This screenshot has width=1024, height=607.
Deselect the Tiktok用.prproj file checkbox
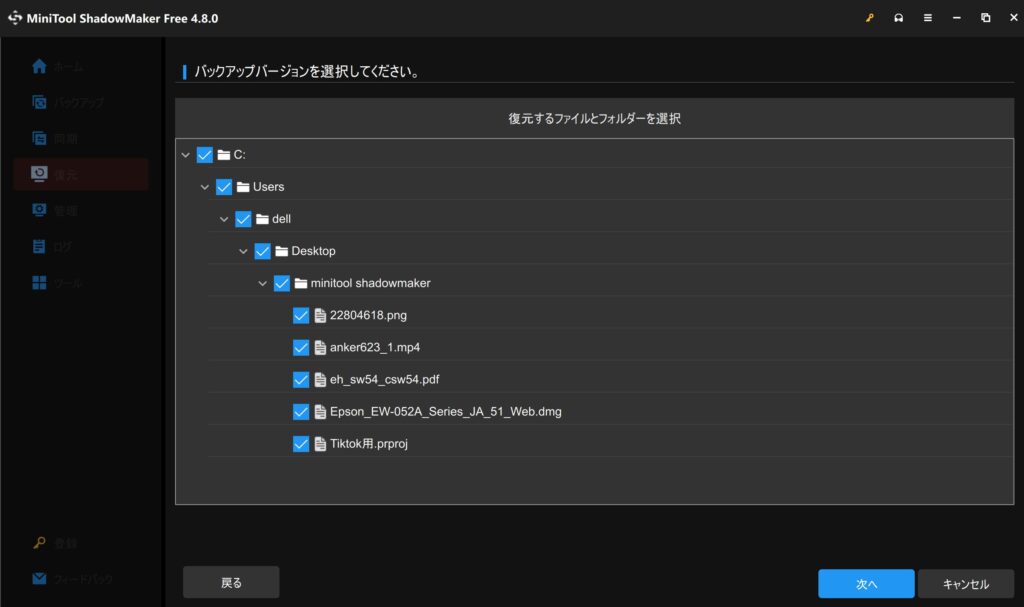[301, 443]
